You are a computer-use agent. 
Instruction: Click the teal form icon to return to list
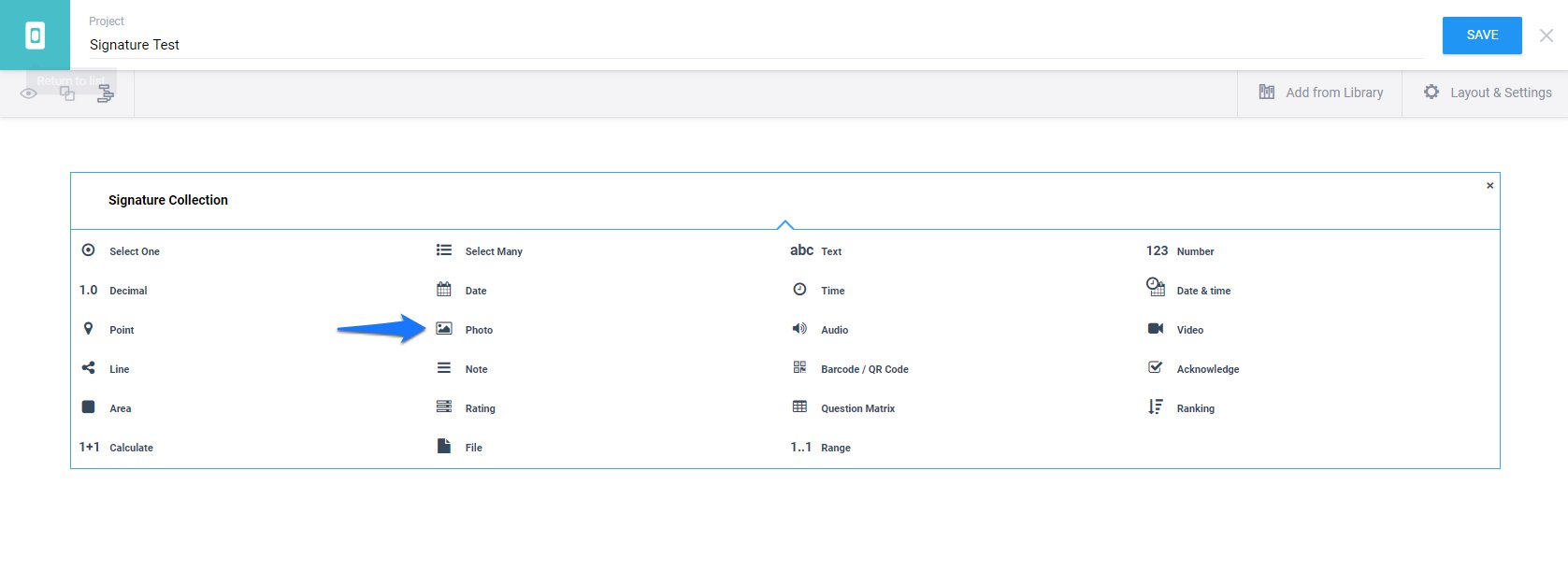point(35,36)
